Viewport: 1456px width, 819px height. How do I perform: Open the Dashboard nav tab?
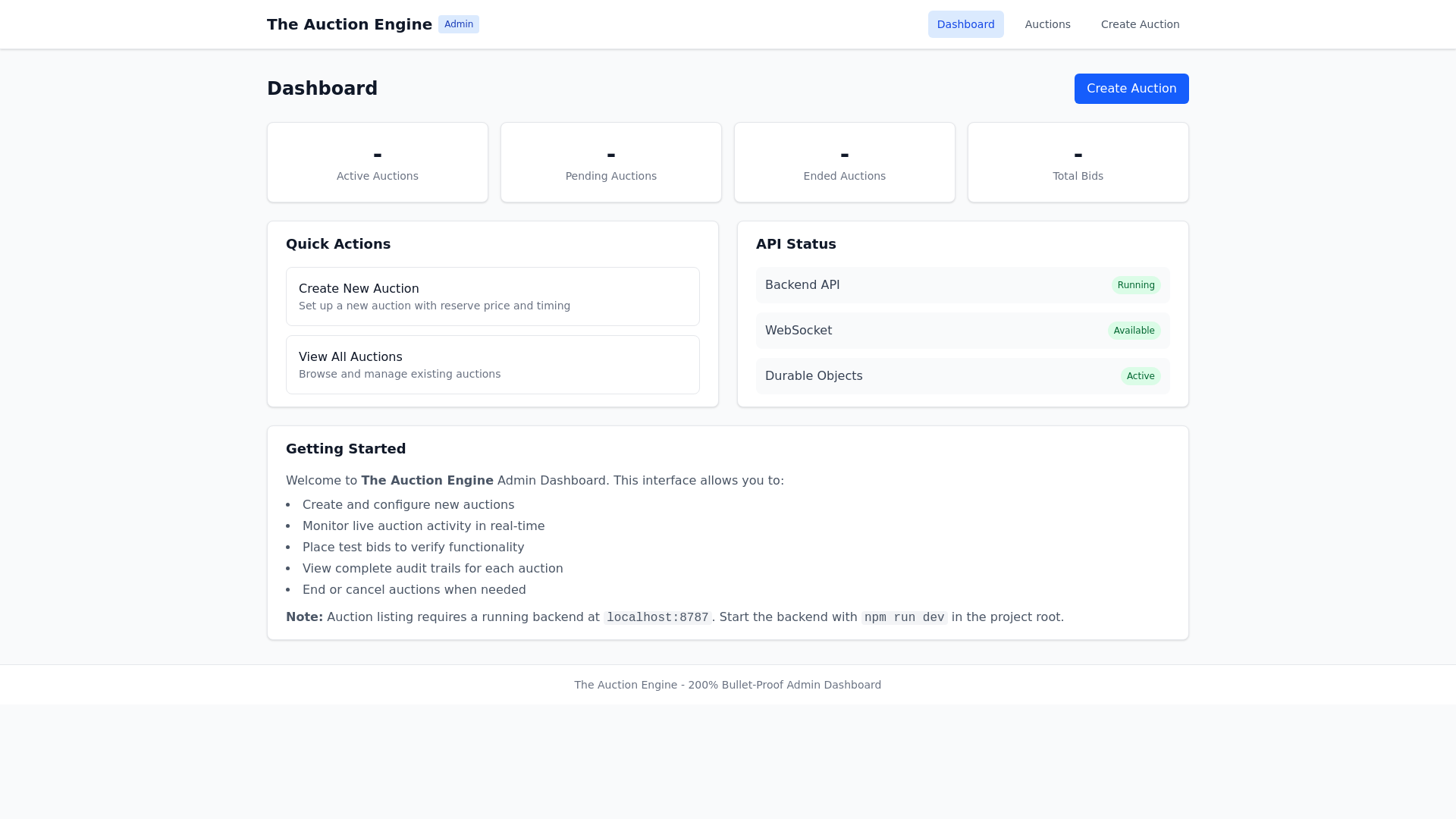[x=965, y=24]
